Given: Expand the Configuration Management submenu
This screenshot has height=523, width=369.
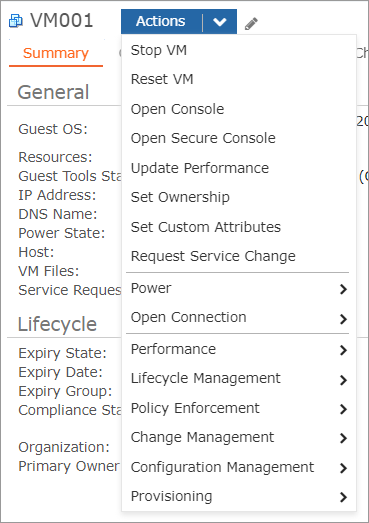Looking at the screenshot, I should pos(239,467).
